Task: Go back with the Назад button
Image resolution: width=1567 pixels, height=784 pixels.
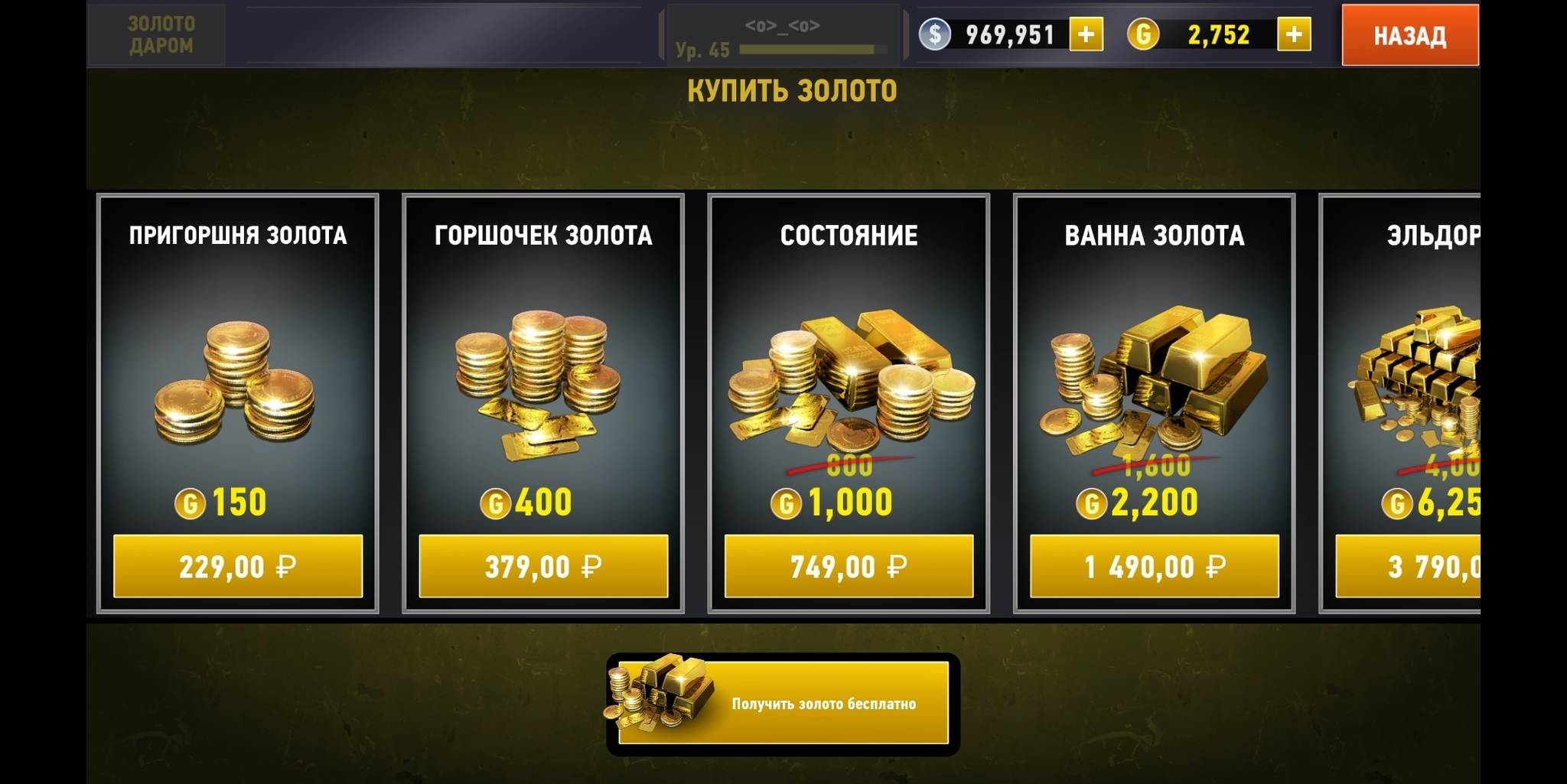Action: pyautogui.click(x=1410, y=35)
